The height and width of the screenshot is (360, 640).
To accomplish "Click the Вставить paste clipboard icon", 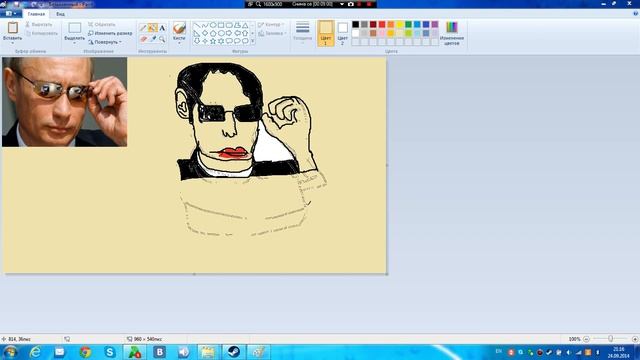I will pos(13,28).
